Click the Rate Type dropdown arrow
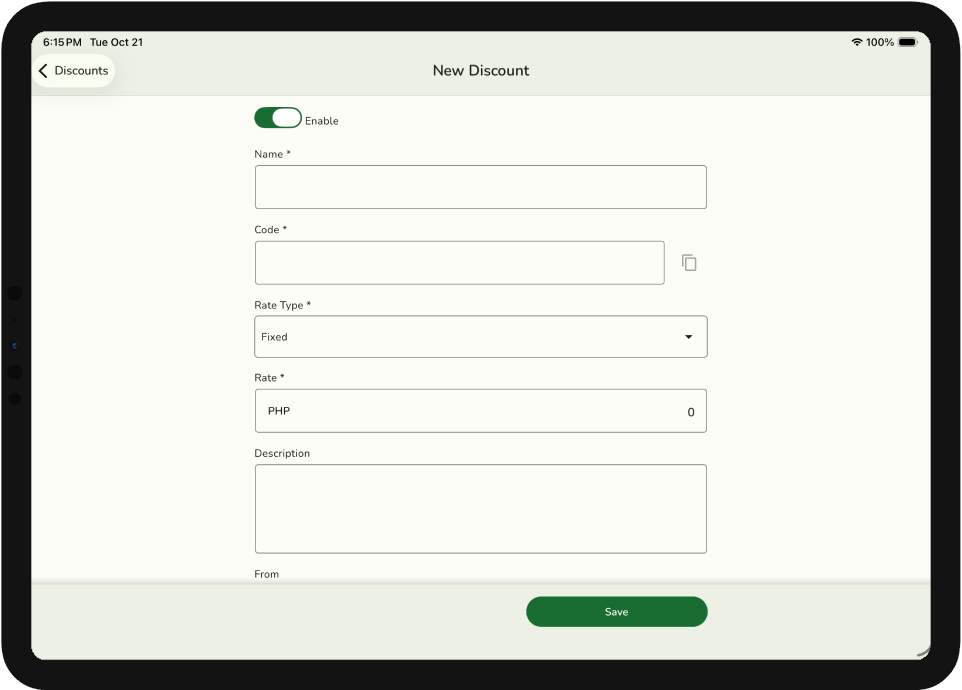The image size is (962, 690). tap(688, 337)
